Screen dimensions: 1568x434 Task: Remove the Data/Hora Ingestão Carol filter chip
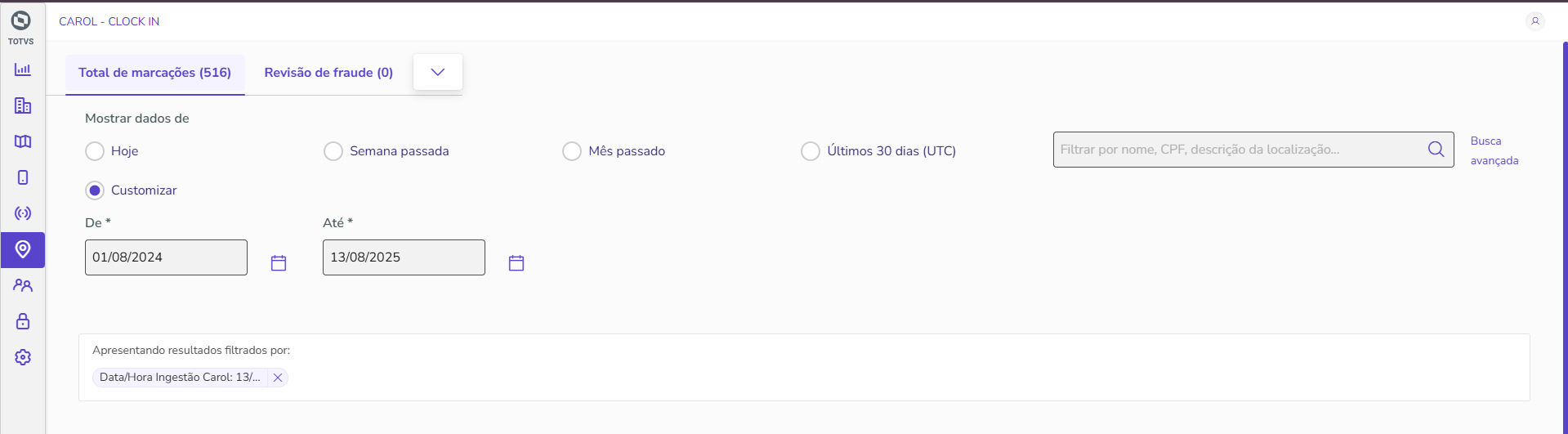(x=278, y=378)
